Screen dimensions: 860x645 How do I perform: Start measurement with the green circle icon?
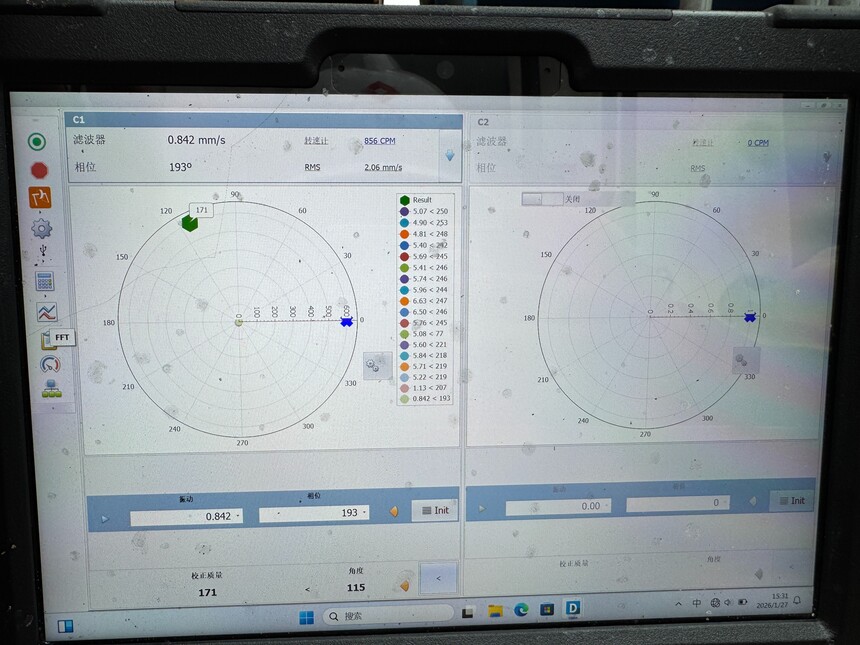coord(37,142)
